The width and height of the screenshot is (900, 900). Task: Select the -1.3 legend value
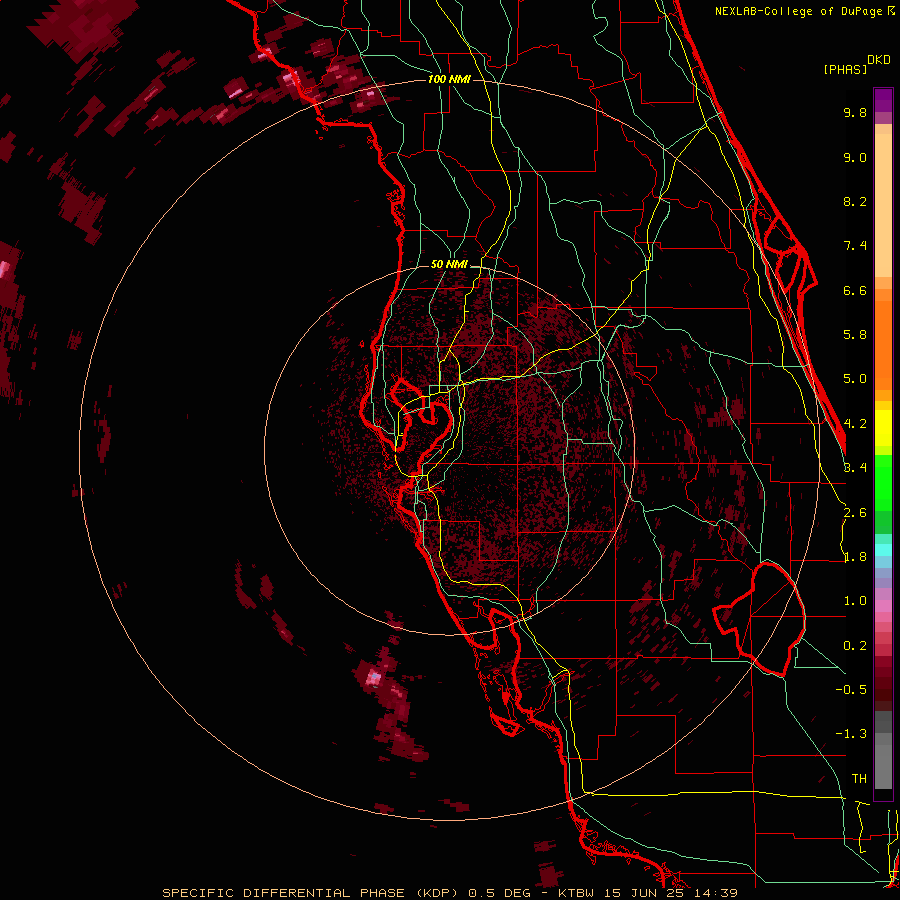pos(851,734)
